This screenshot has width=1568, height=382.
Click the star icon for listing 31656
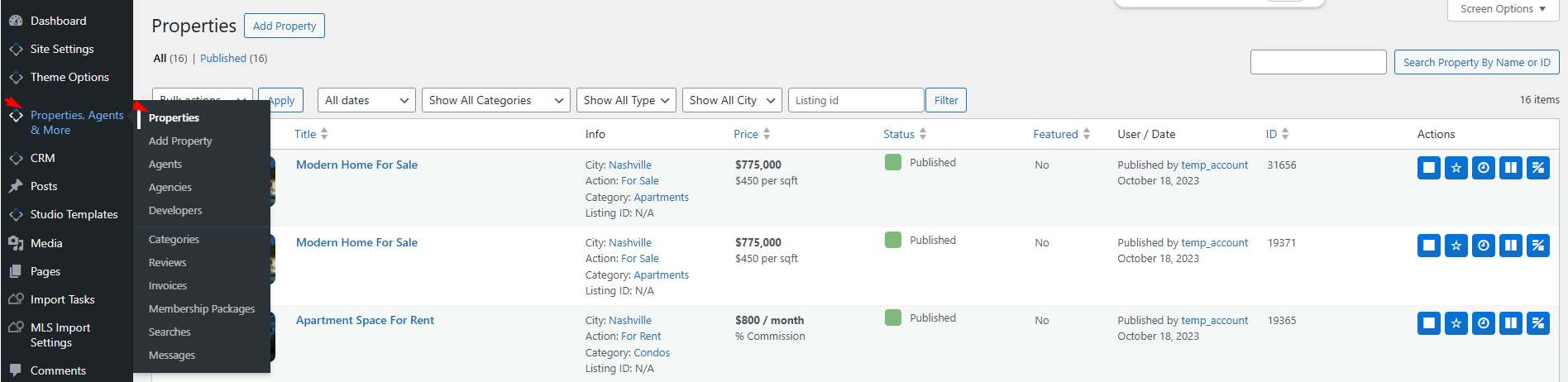(x=1456, y=168)
